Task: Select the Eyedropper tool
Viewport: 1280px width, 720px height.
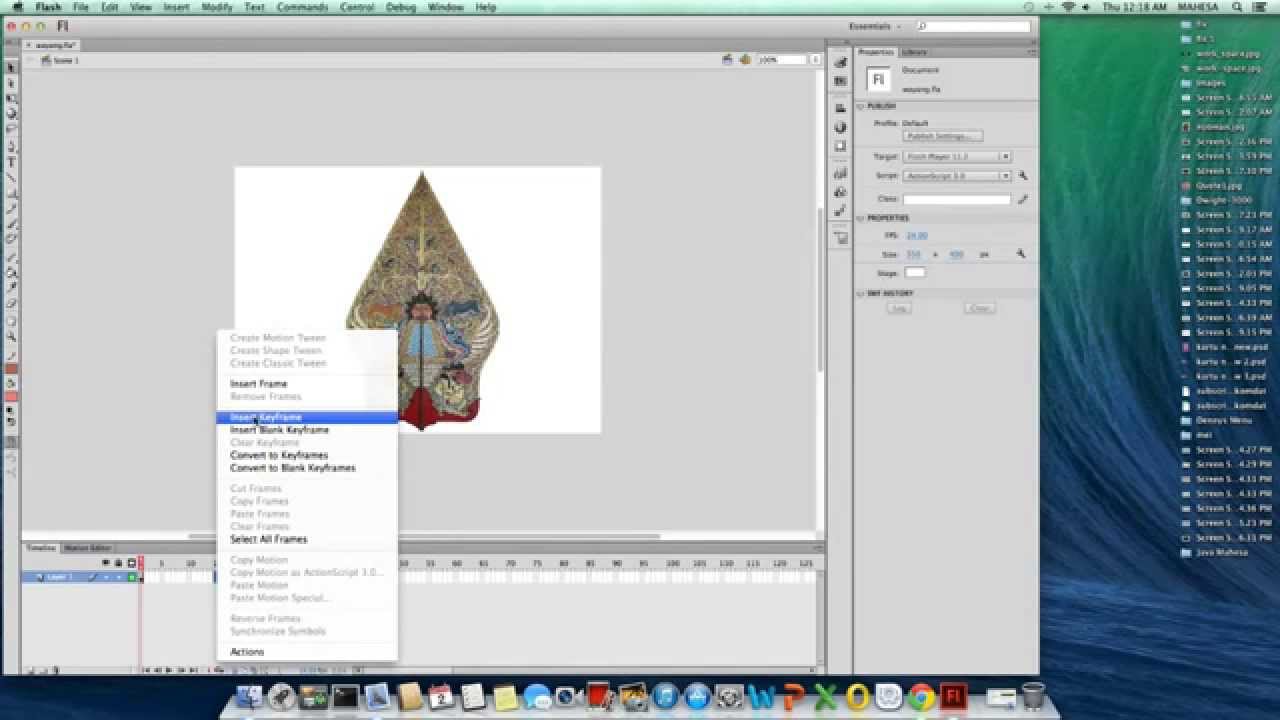Action: coord(11,287)
